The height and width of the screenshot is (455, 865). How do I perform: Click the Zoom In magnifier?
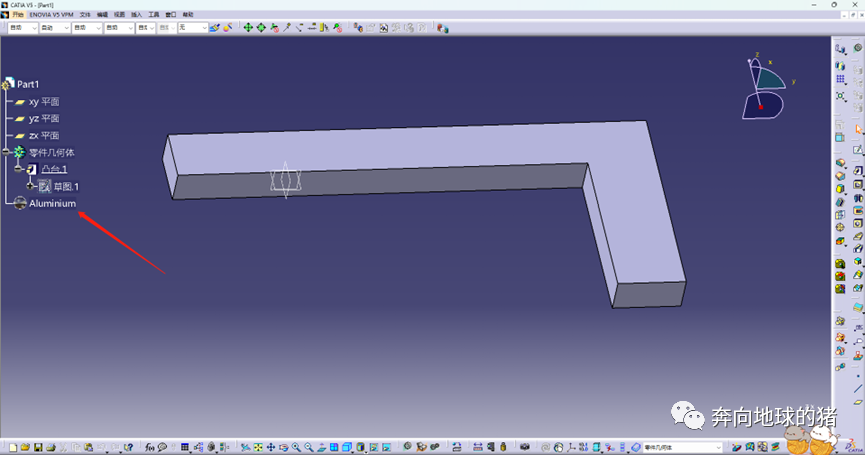tap(296, 447)
